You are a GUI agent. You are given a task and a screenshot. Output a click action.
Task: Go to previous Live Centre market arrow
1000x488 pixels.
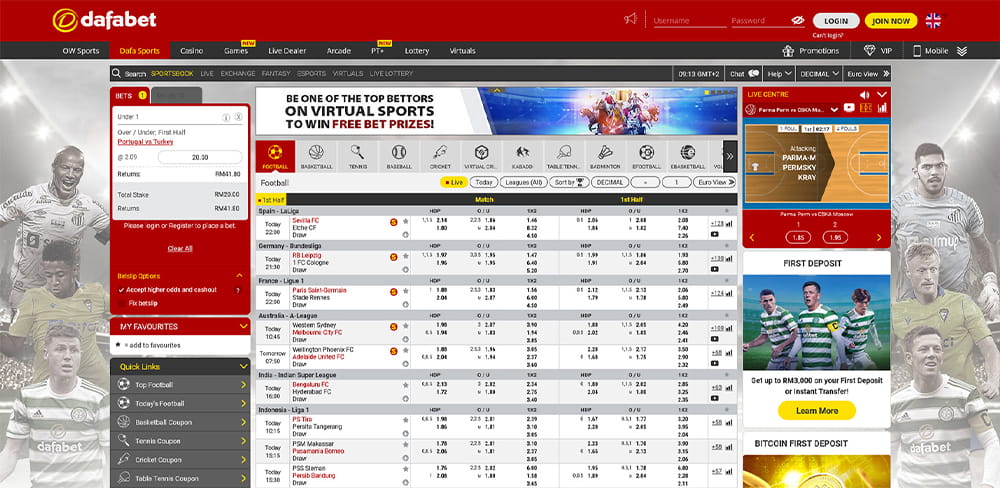pyautogui.click(x=752, y=238)
